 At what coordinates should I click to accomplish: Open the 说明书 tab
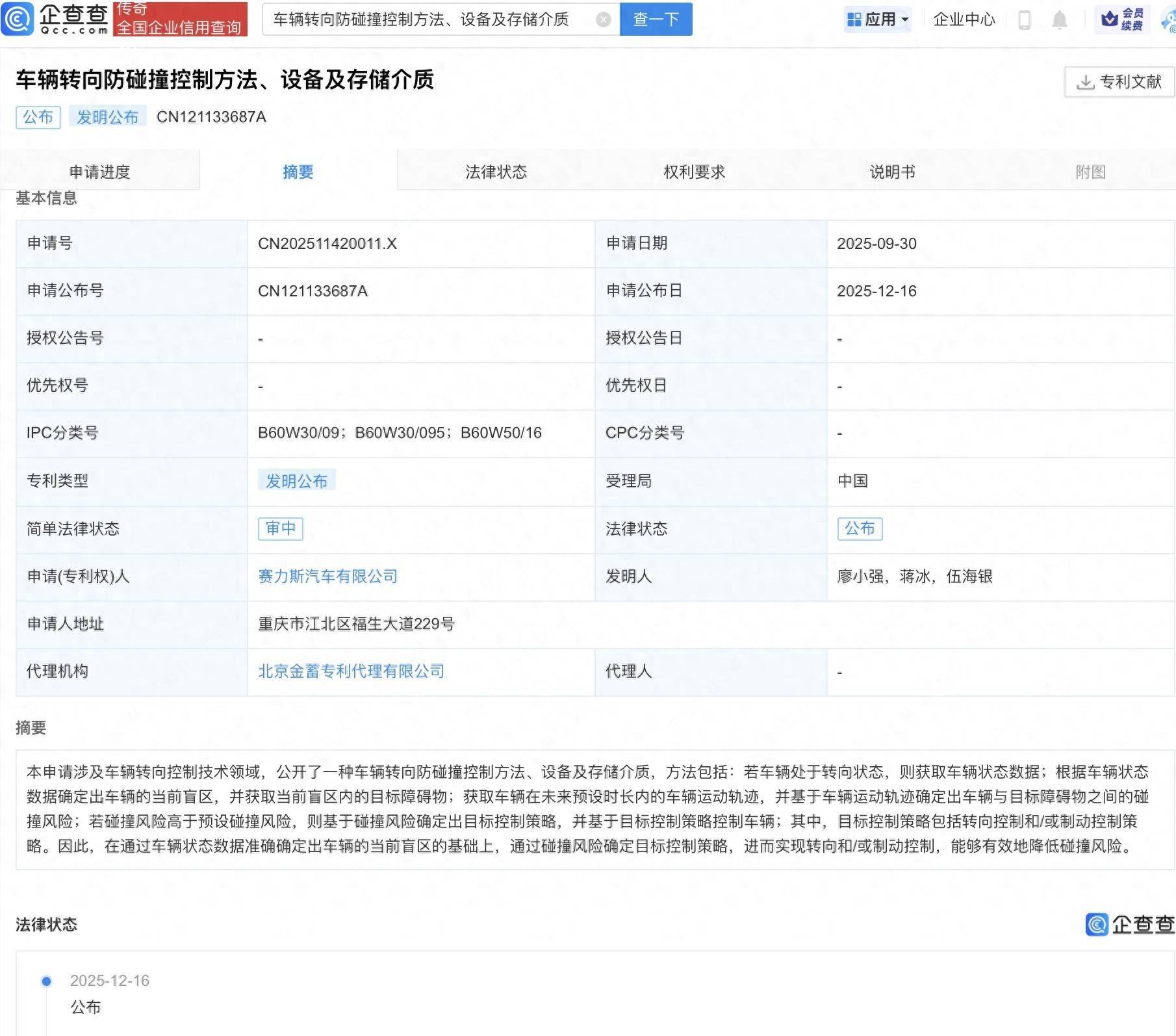(891, 171)
